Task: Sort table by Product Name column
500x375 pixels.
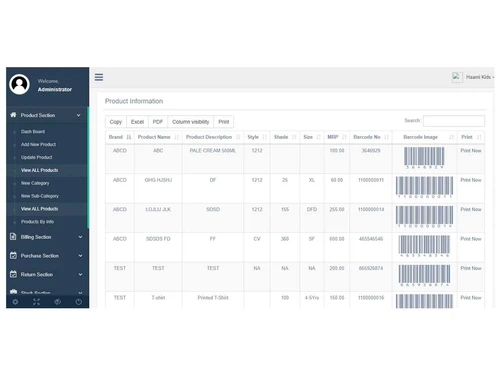Action: click(158, 137)
